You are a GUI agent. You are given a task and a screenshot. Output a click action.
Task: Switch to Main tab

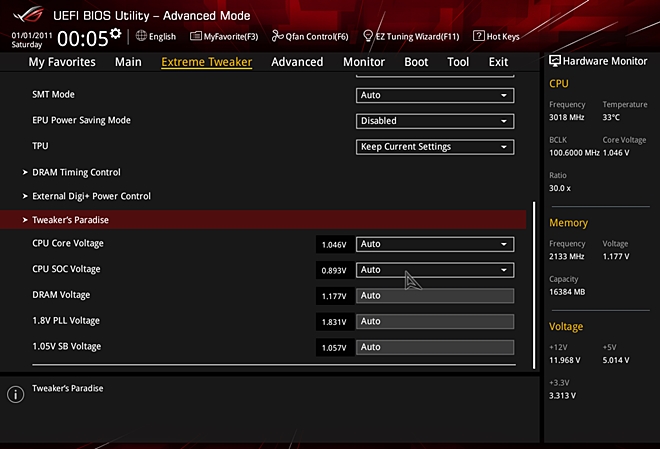[x=128, y=62]
